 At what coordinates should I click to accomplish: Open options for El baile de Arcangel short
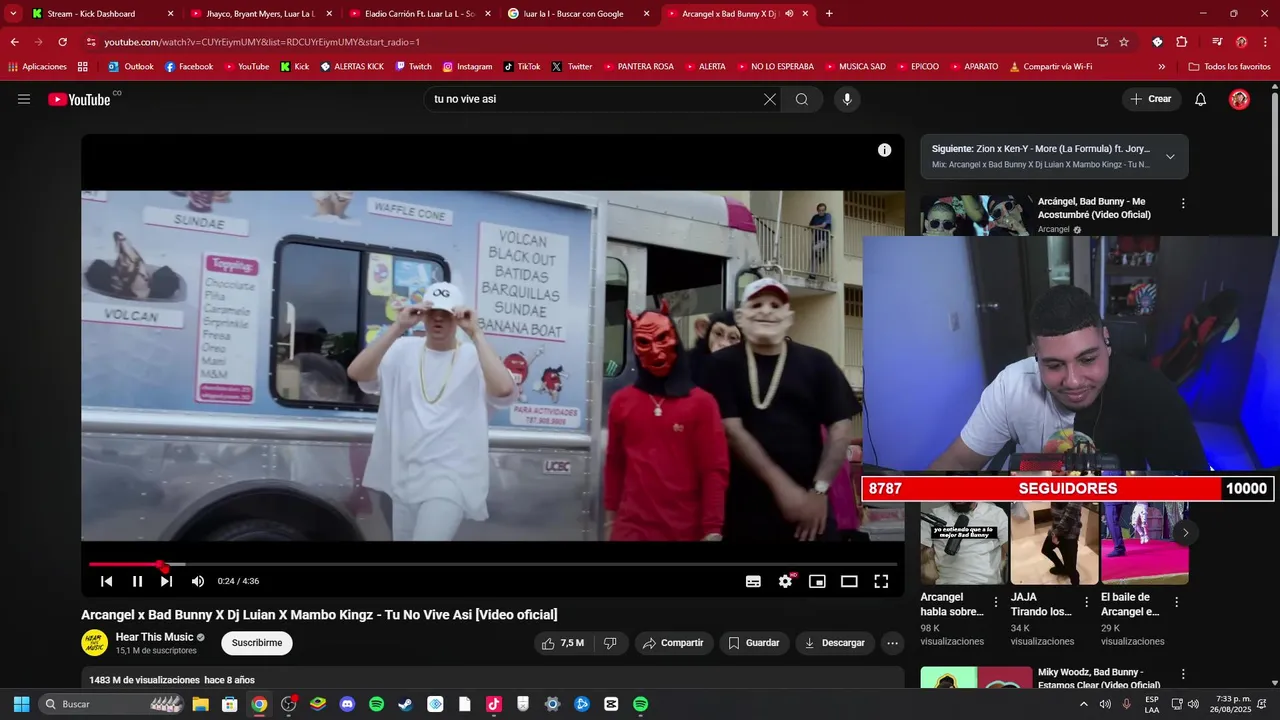point(1176,602)
